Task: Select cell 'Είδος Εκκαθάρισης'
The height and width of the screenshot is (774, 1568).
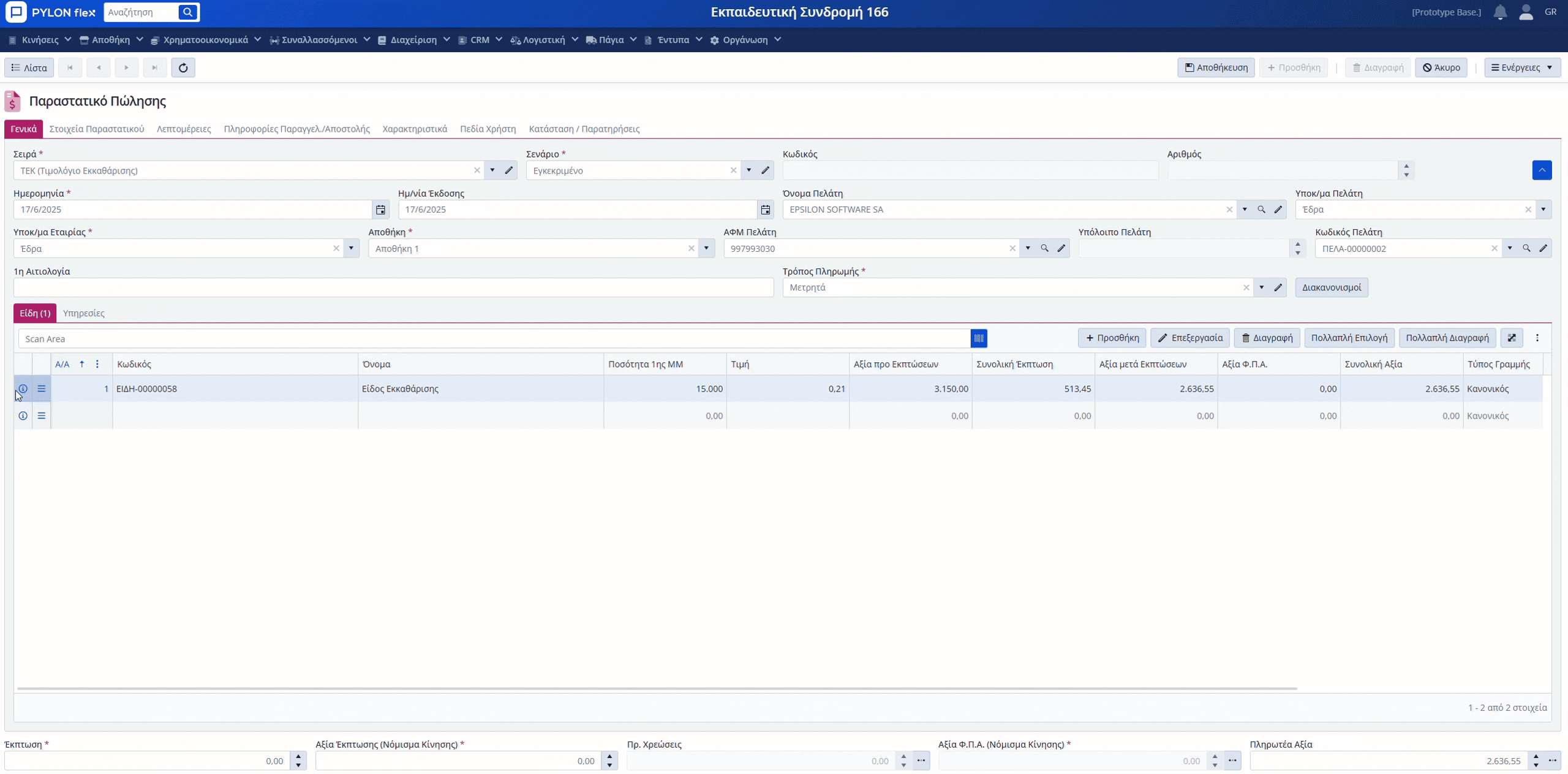Action: [481, 389]
